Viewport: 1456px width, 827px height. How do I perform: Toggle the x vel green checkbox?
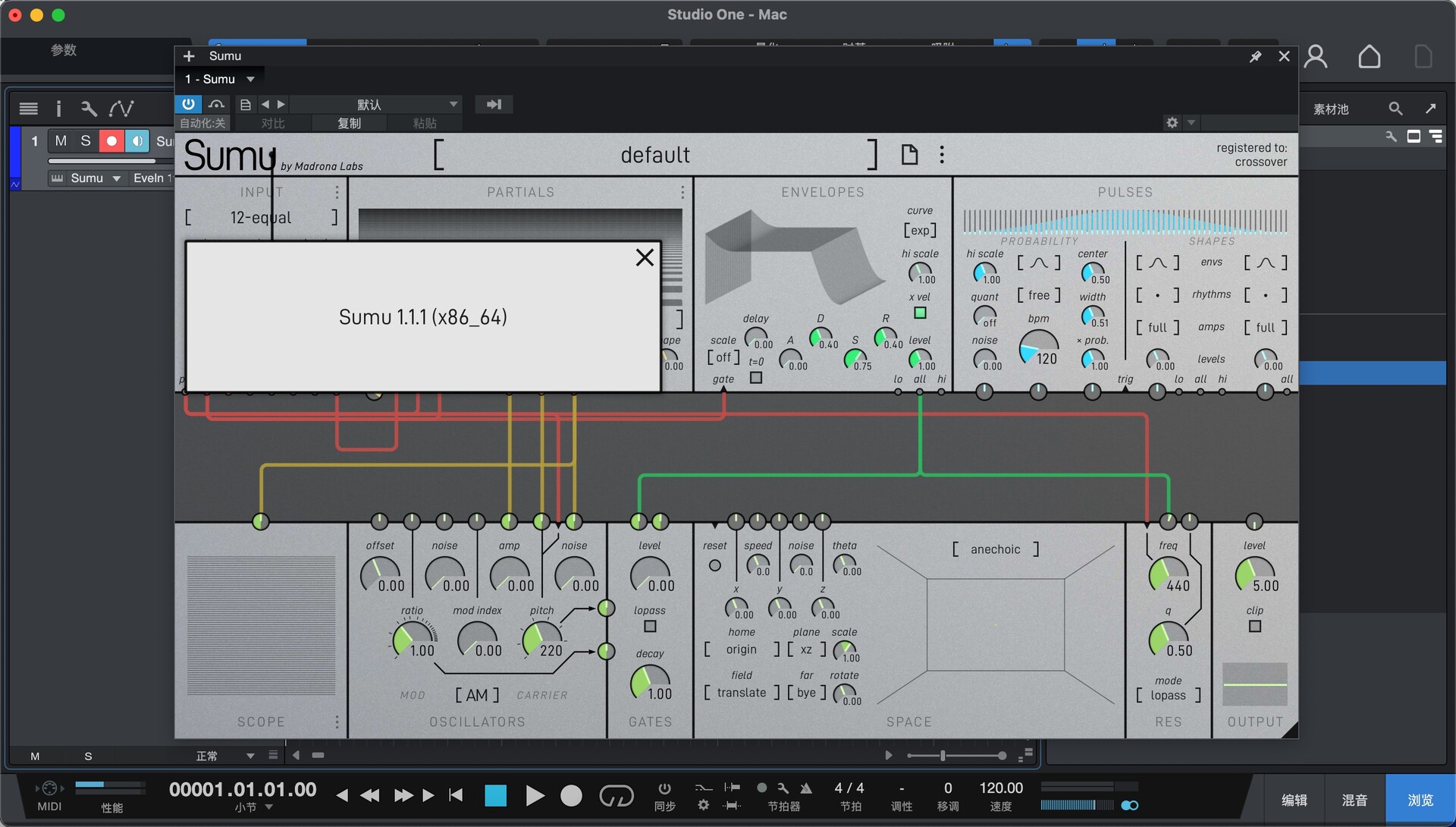(920, 313)
